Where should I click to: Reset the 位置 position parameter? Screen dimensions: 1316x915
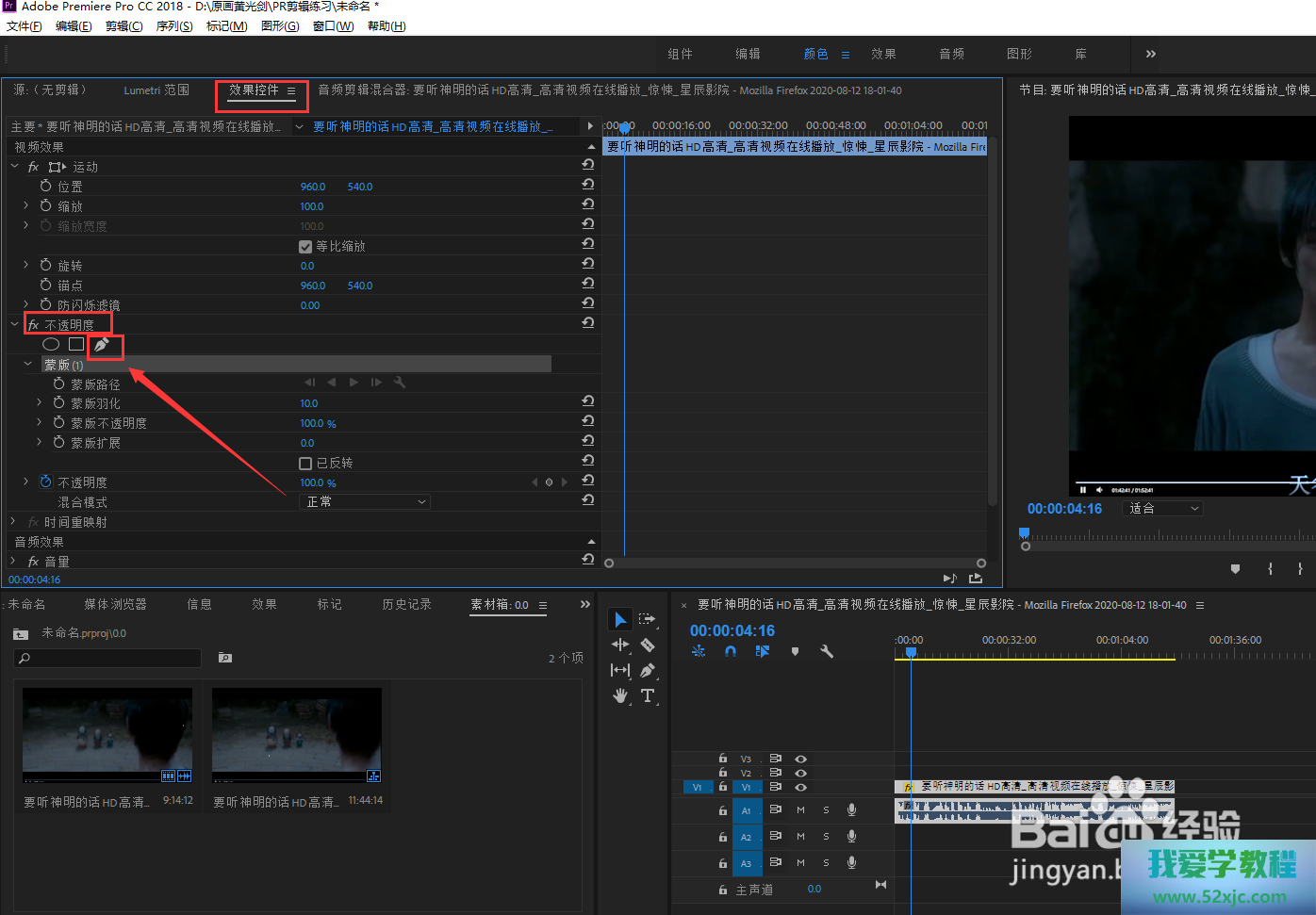pos(588,186)
